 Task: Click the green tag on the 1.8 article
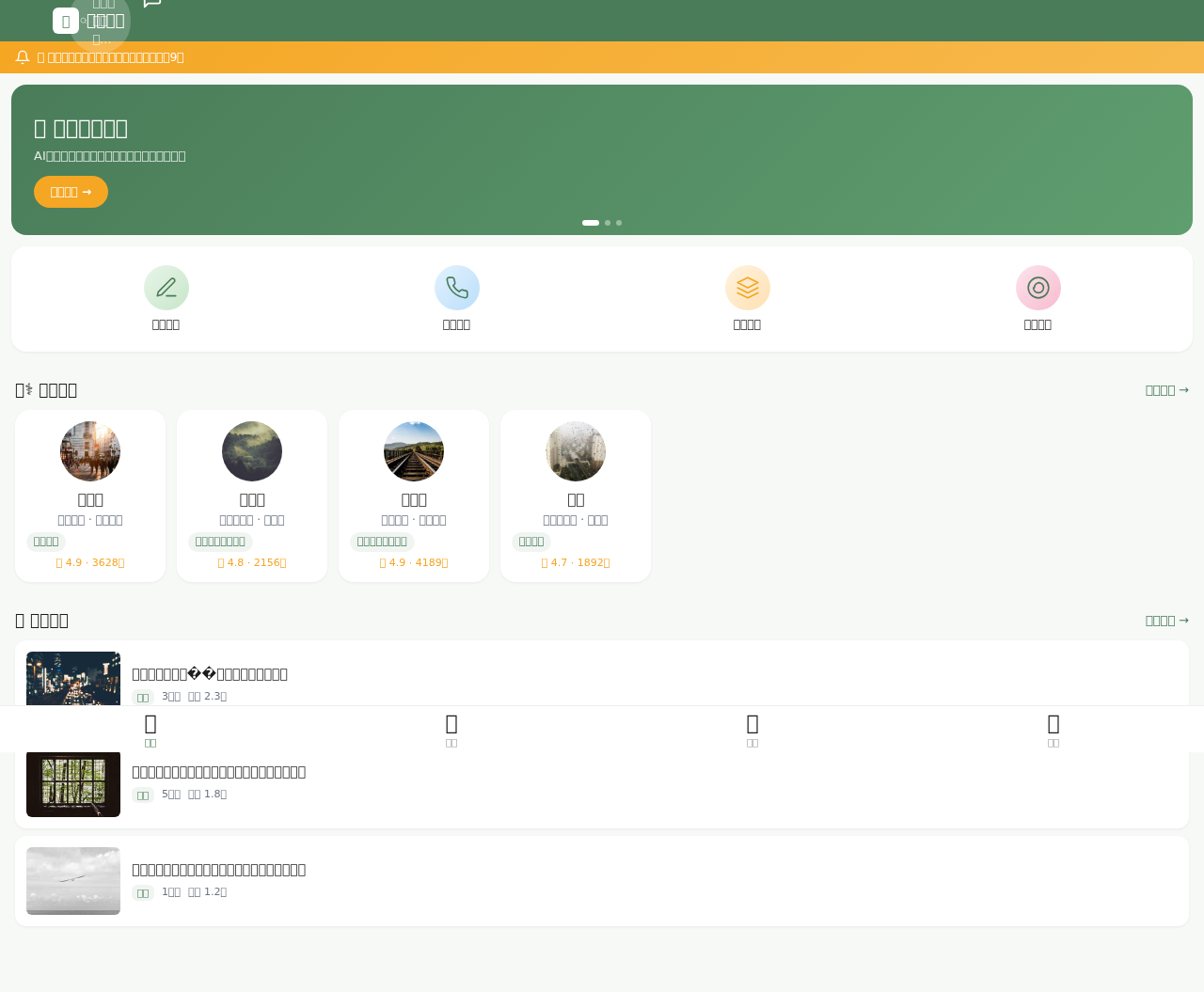[143, 795]
